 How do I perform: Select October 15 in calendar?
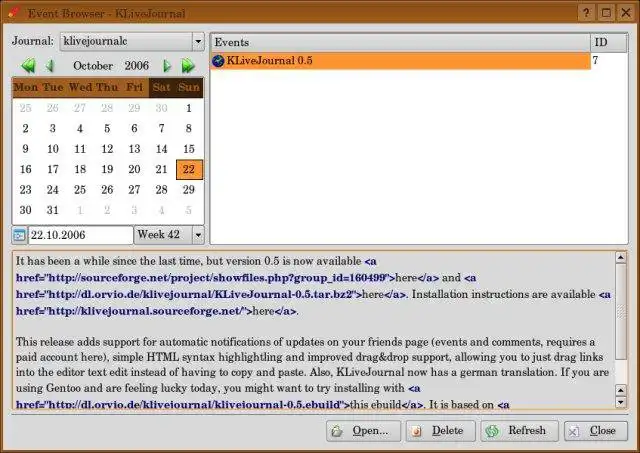coord(189,149)
